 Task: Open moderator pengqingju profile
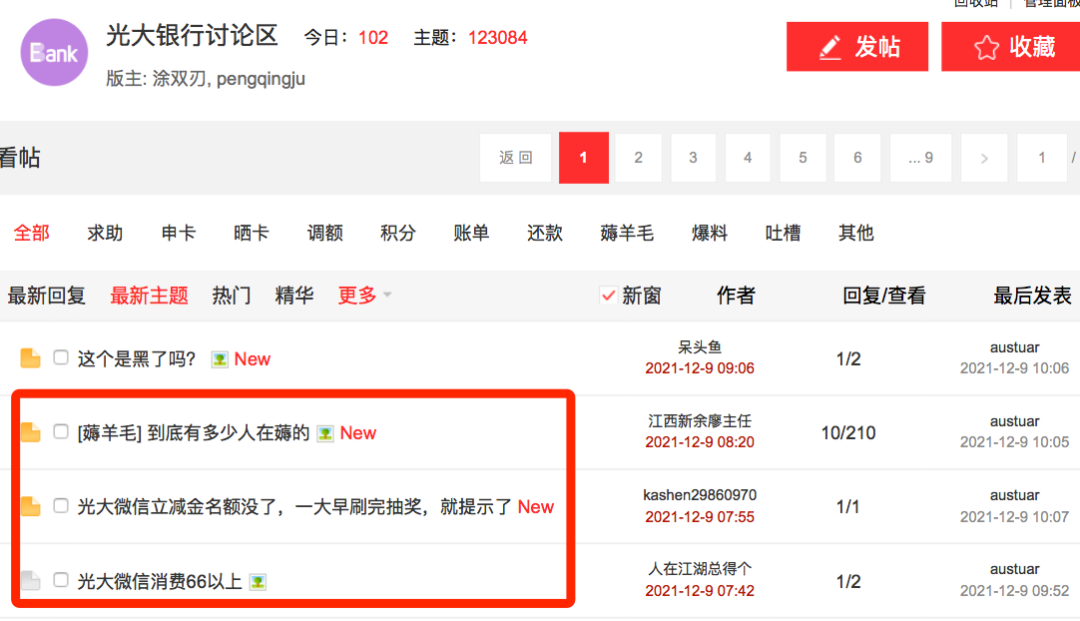click(x=261, y=79)
